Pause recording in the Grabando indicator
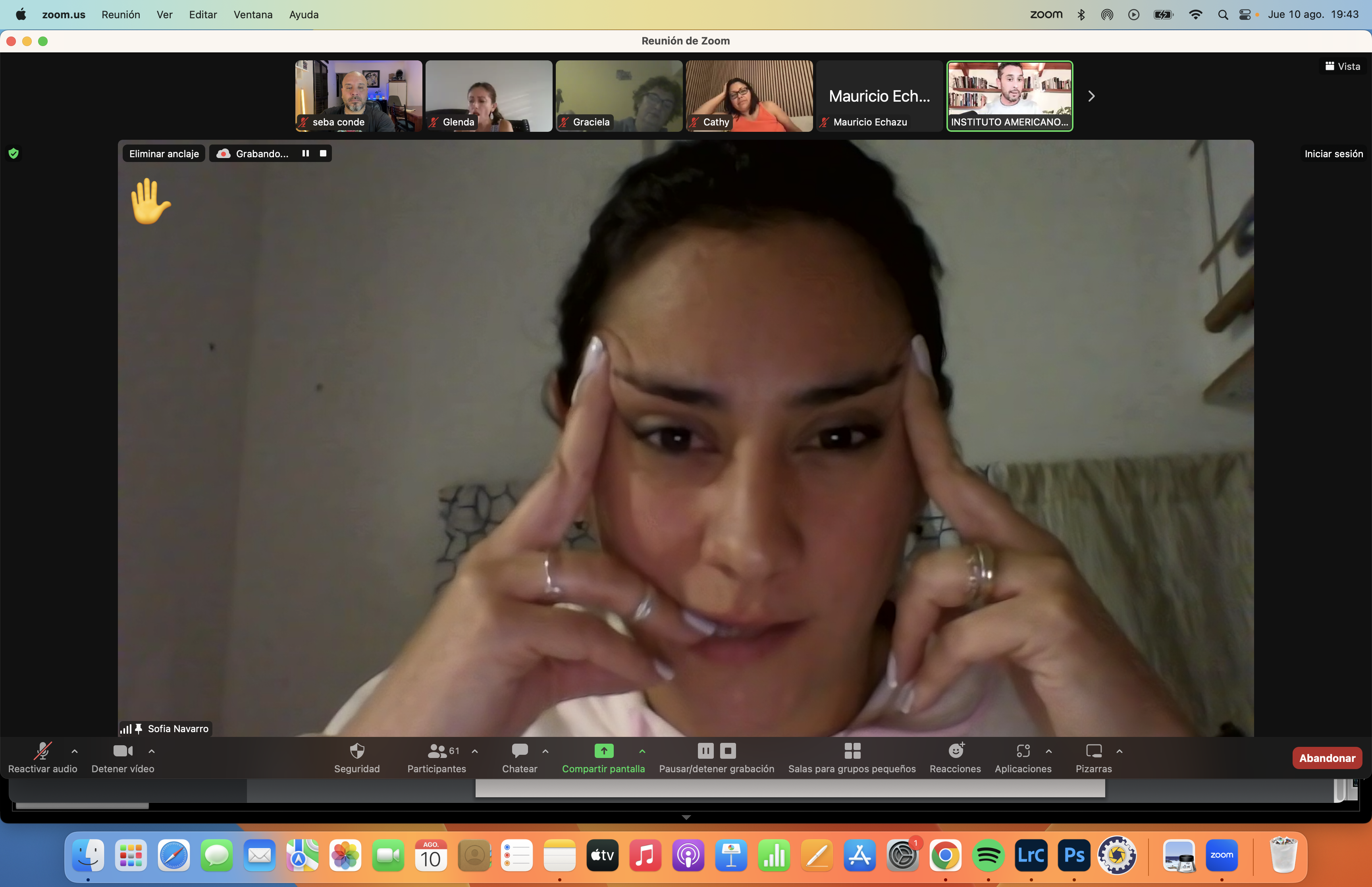This screenshot has height=887, width=1372. click(x=306, y=154)
